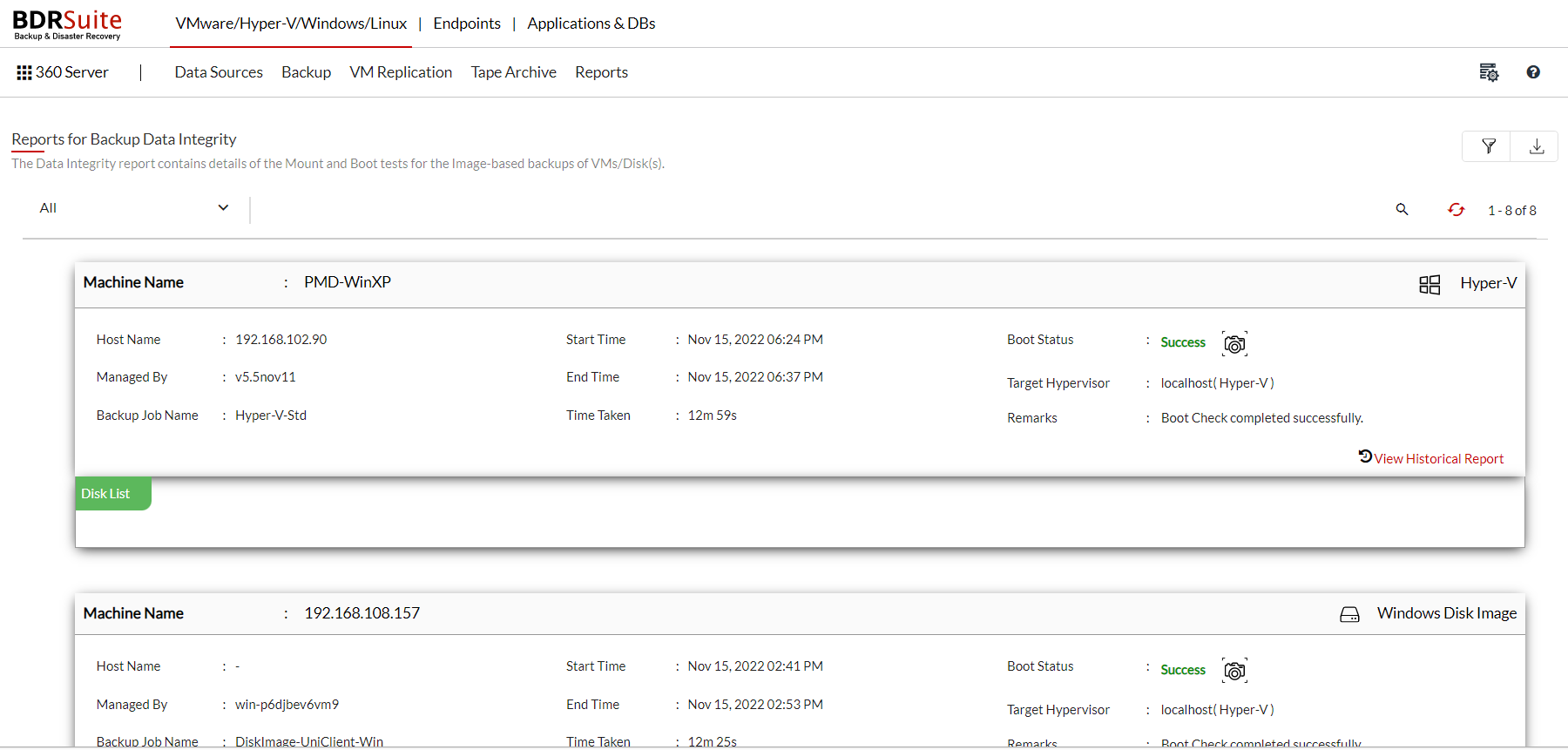
Task: Click backup job name Hyper-V-Std
Action: (x=271, y=416)
